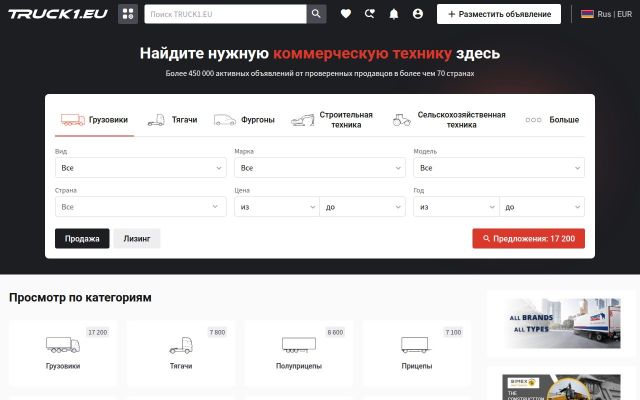The image size is (640, 400).
Task: Open the Марка dropdown
Action: 320,168
